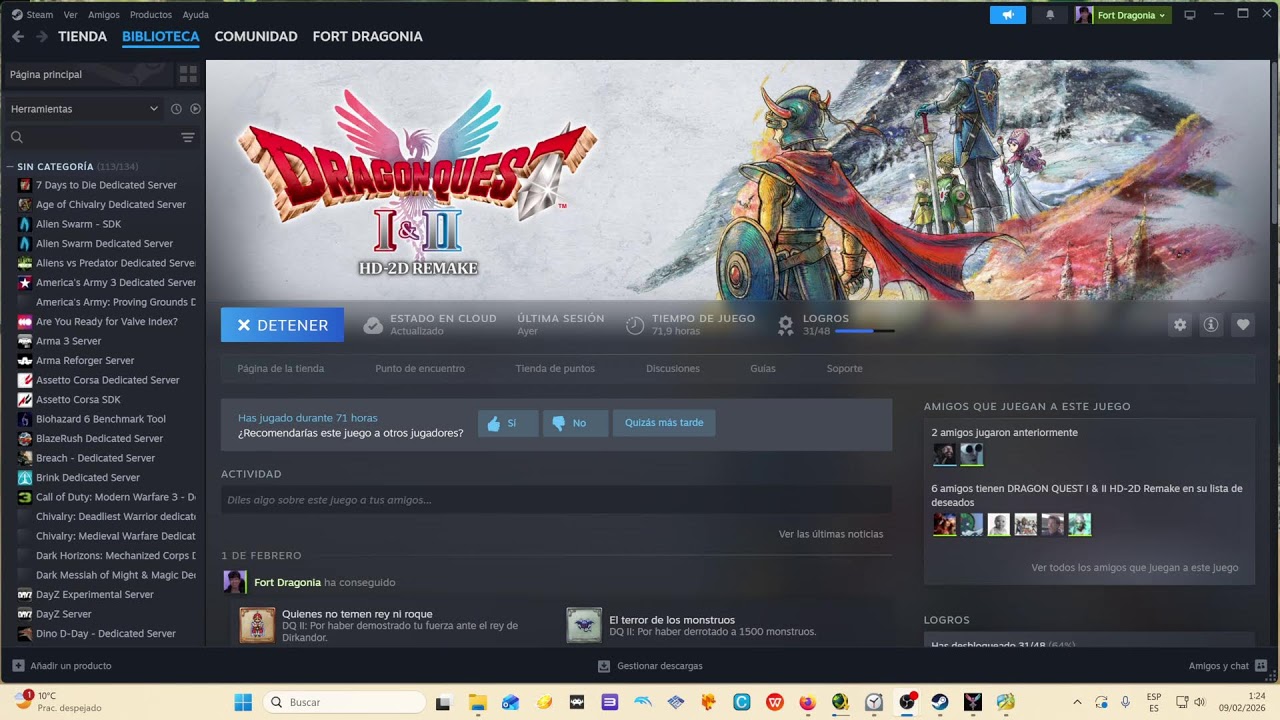
Task: Select '7 Days to Die Dedicated Server'
Action: point(106,185)
